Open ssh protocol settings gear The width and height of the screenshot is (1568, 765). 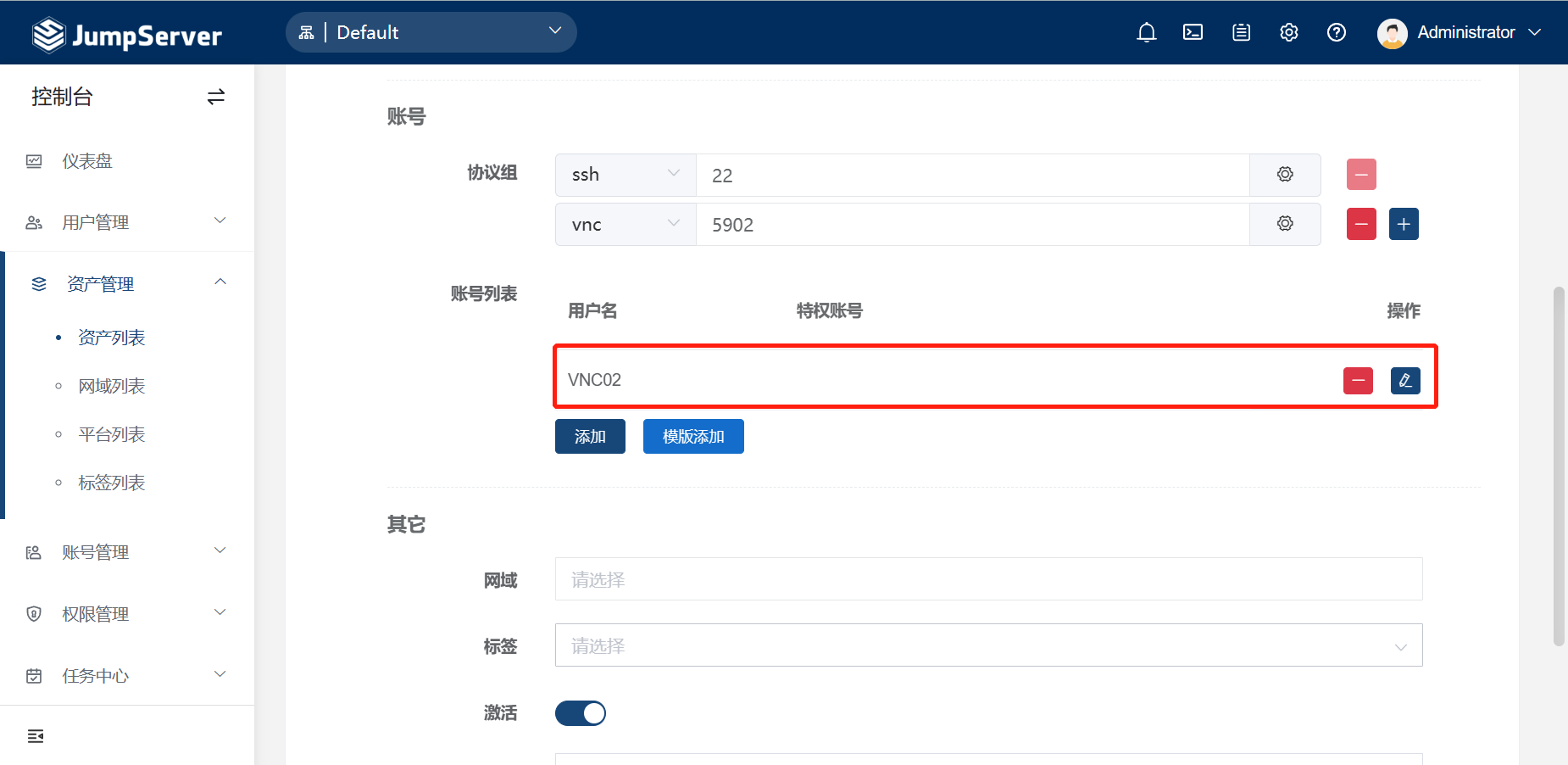(x=1285, y=174)
